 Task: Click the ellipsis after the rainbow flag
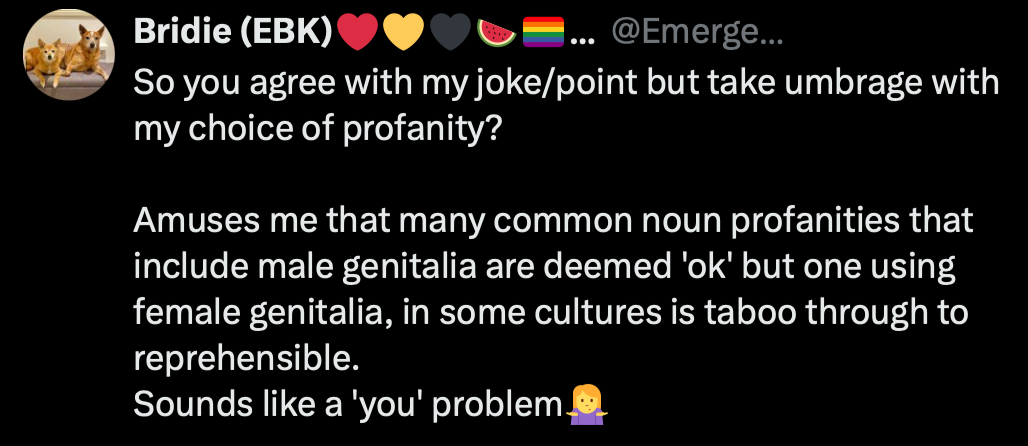pyautogui.click(x=582, y=38)
